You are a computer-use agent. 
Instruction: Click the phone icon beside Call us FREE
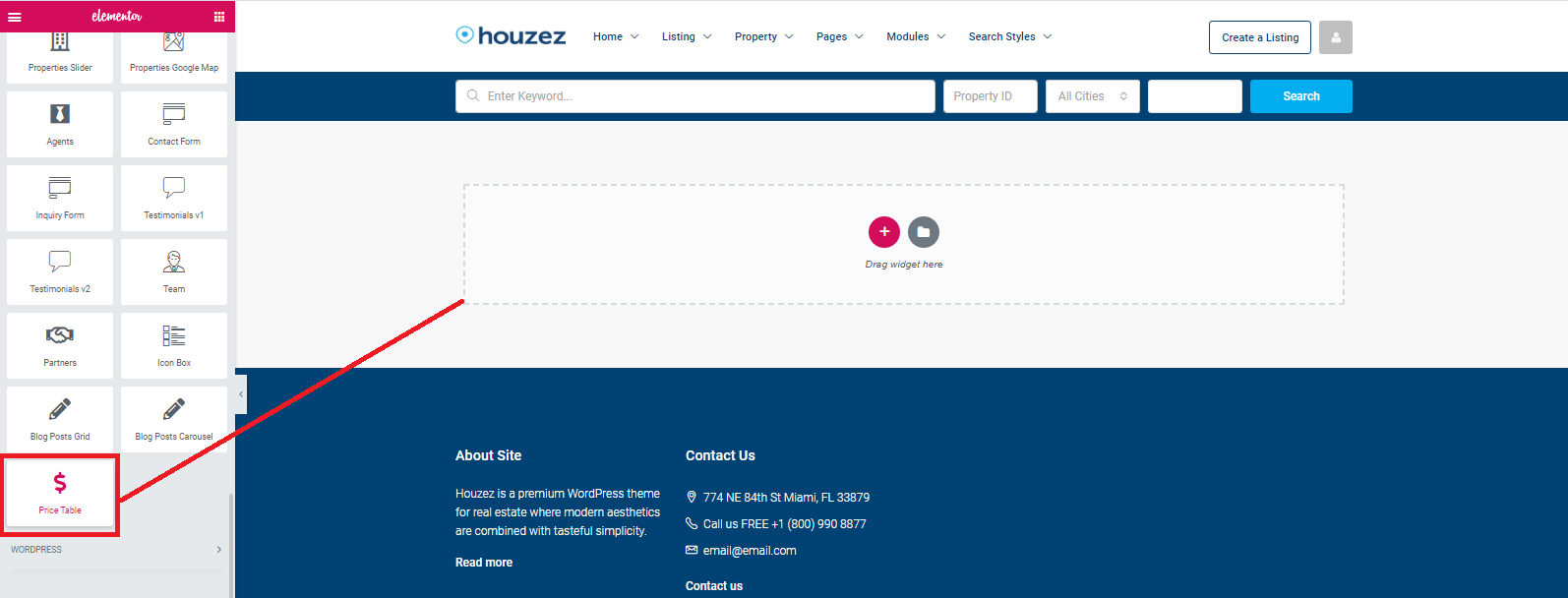tap(692, 523)
